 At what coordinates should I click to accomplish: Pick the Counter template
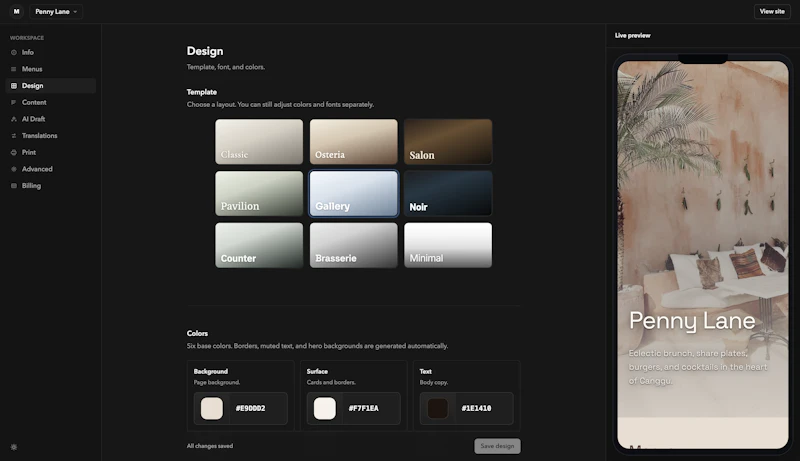259,245
